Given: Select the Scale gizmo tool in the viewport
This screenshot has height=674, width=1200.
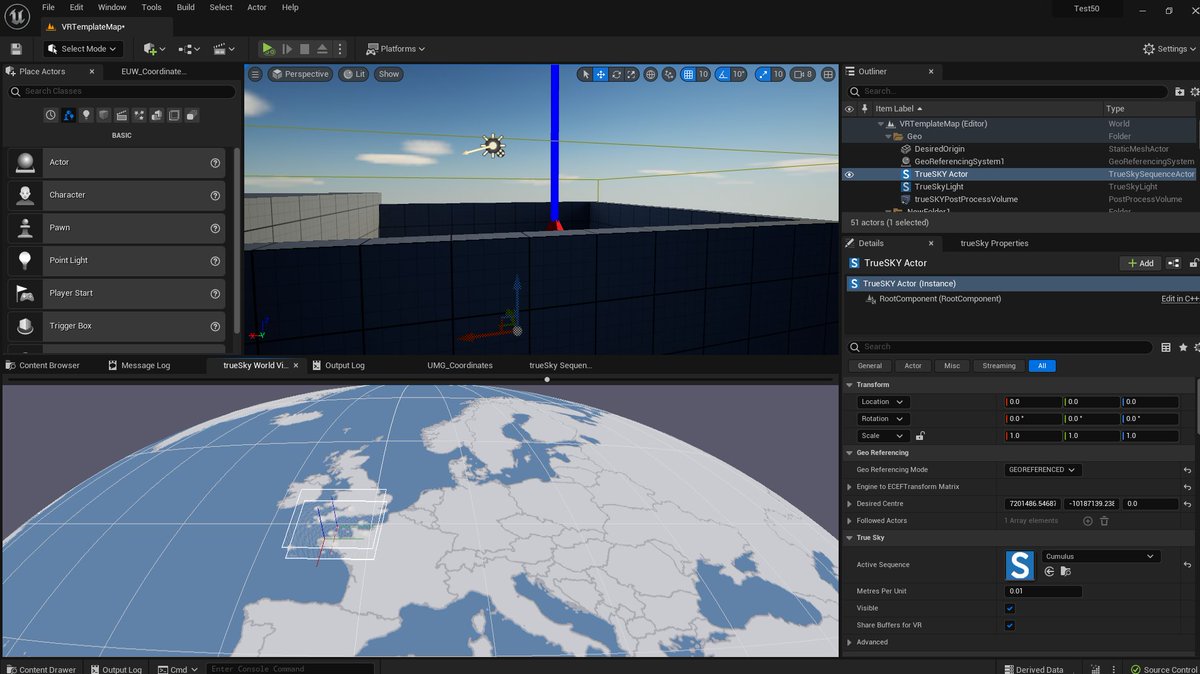Looking at the screenshot, I should click(x=632, y=74).
